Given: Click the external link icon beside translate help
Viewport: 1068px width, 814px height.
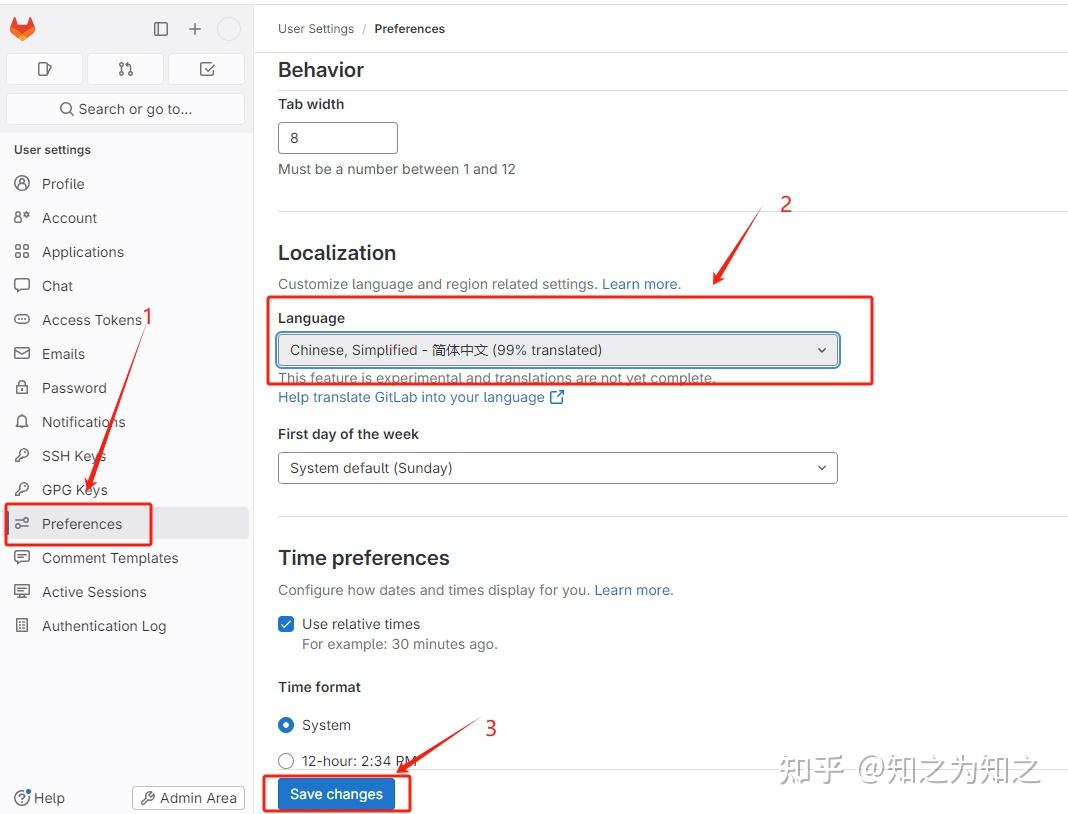Looking at the screenshot, I should (556, 396).
